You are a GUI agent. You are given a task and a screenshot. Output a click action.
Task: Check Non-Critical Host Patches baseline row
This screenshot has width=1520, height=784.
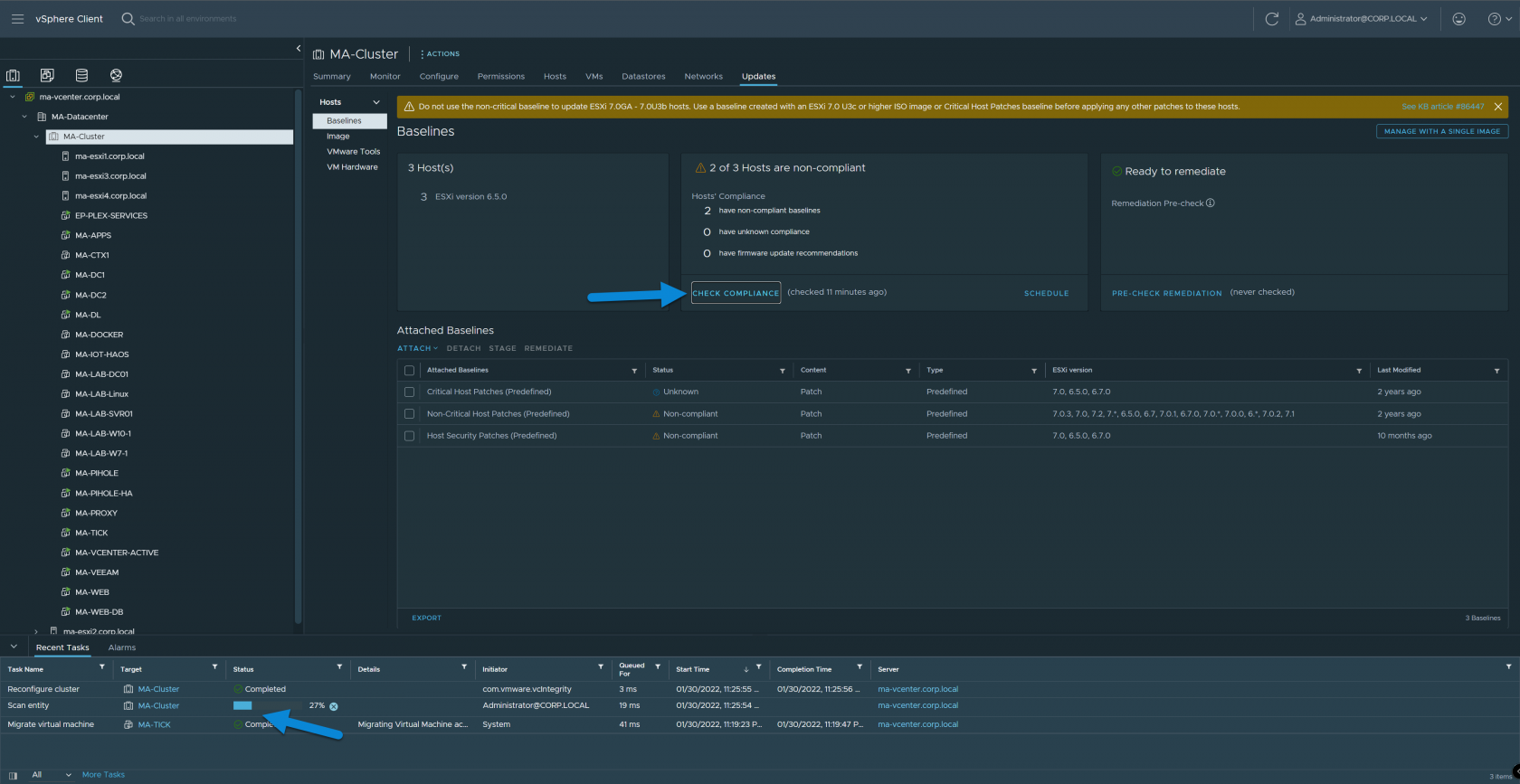pos(409,414)
